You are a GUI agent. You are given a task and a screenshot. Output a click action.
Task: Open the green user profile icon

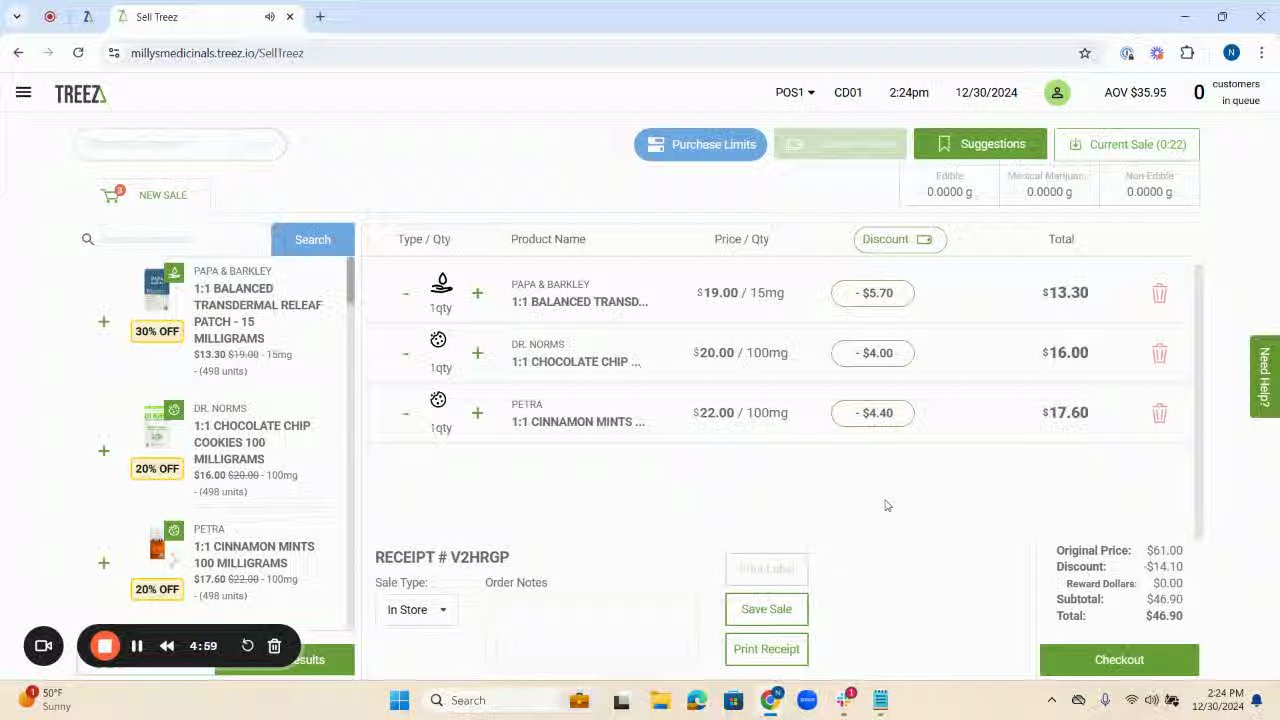[x=1057, y=93]
